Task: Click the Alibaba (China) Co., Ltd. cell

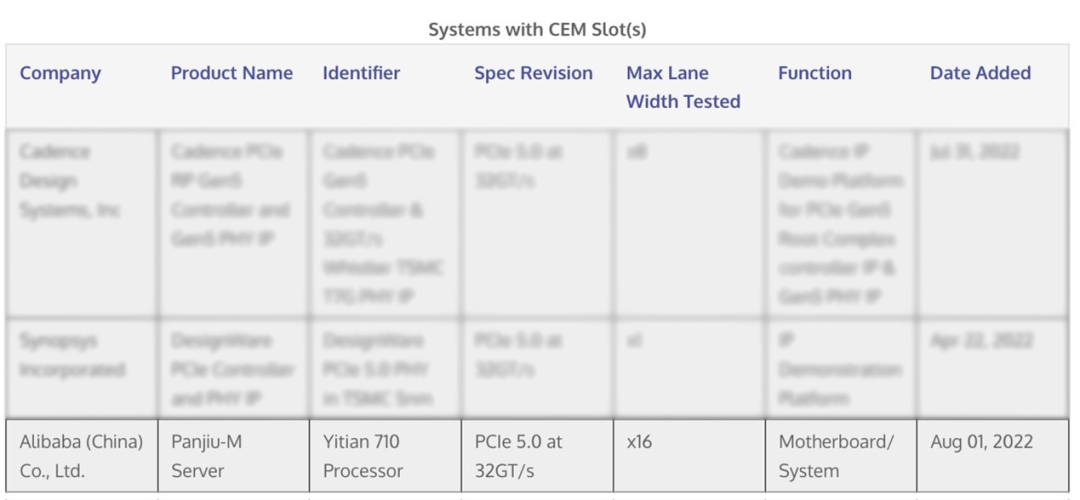Action: coord(81,456)
